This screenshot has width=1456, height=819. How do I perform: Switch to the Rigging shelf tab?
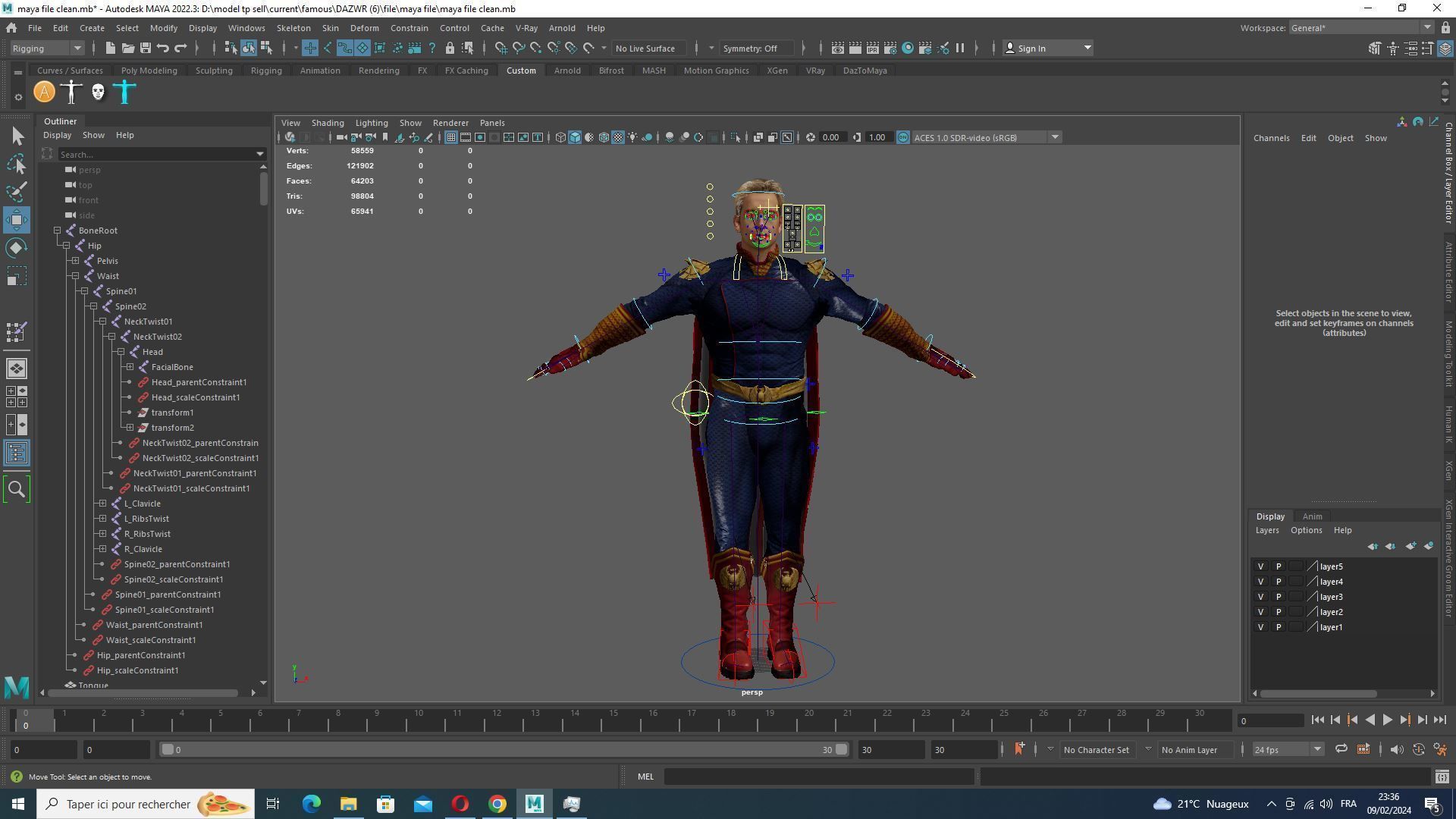[266, 71]
